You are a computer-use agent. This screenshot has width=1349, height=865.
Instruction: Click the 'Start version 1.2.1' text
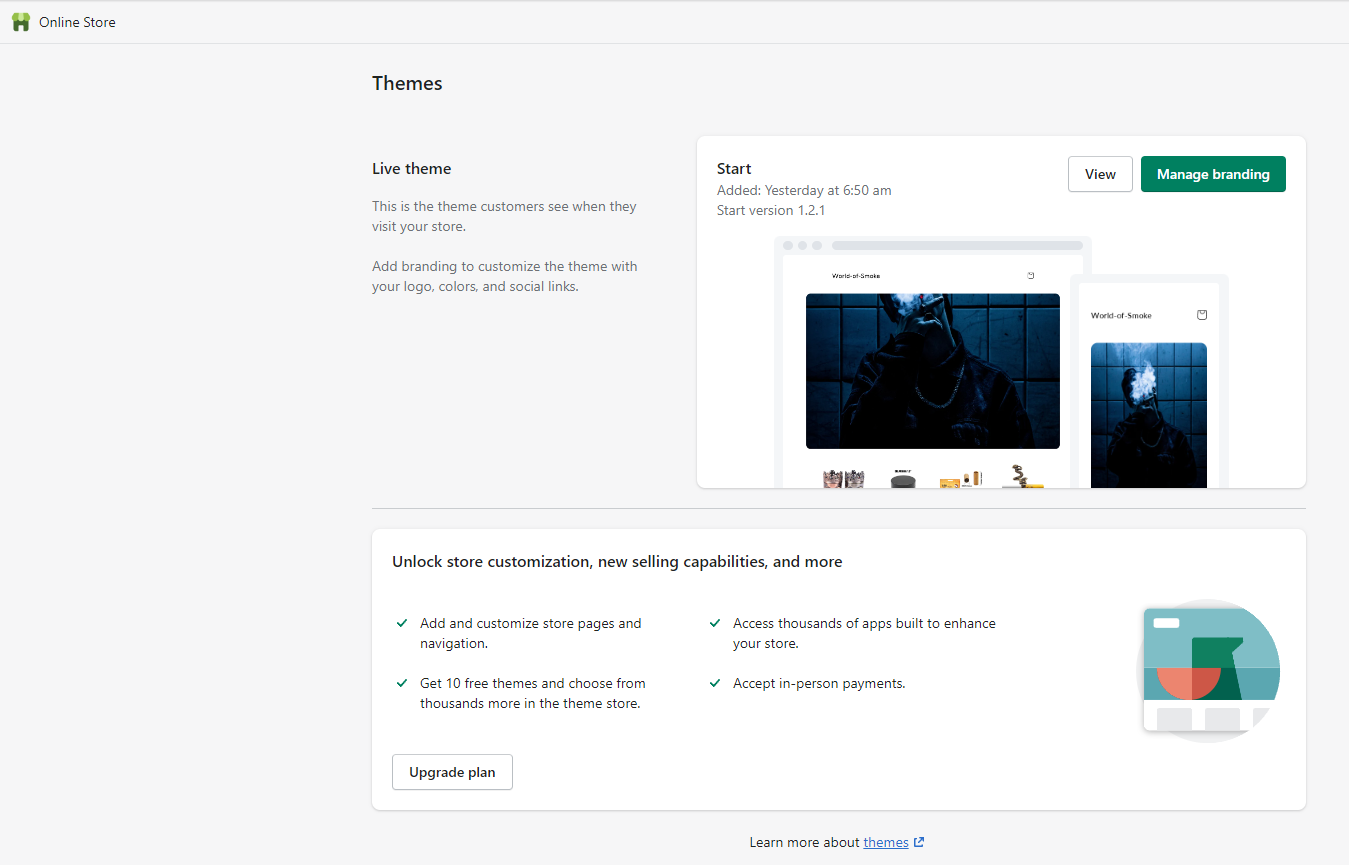click(x=771, y=210)
